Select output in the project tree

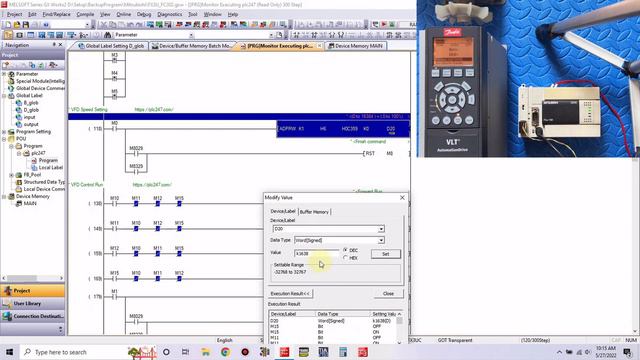point(31,124)
